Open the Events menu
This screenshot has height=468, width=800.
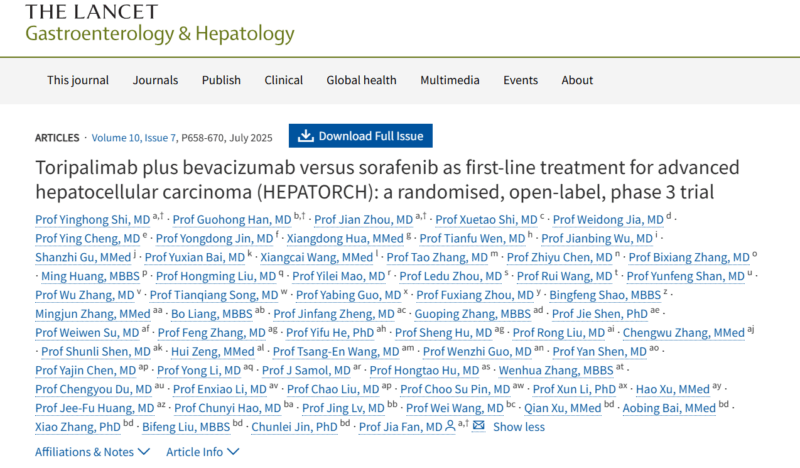[520, 80]
